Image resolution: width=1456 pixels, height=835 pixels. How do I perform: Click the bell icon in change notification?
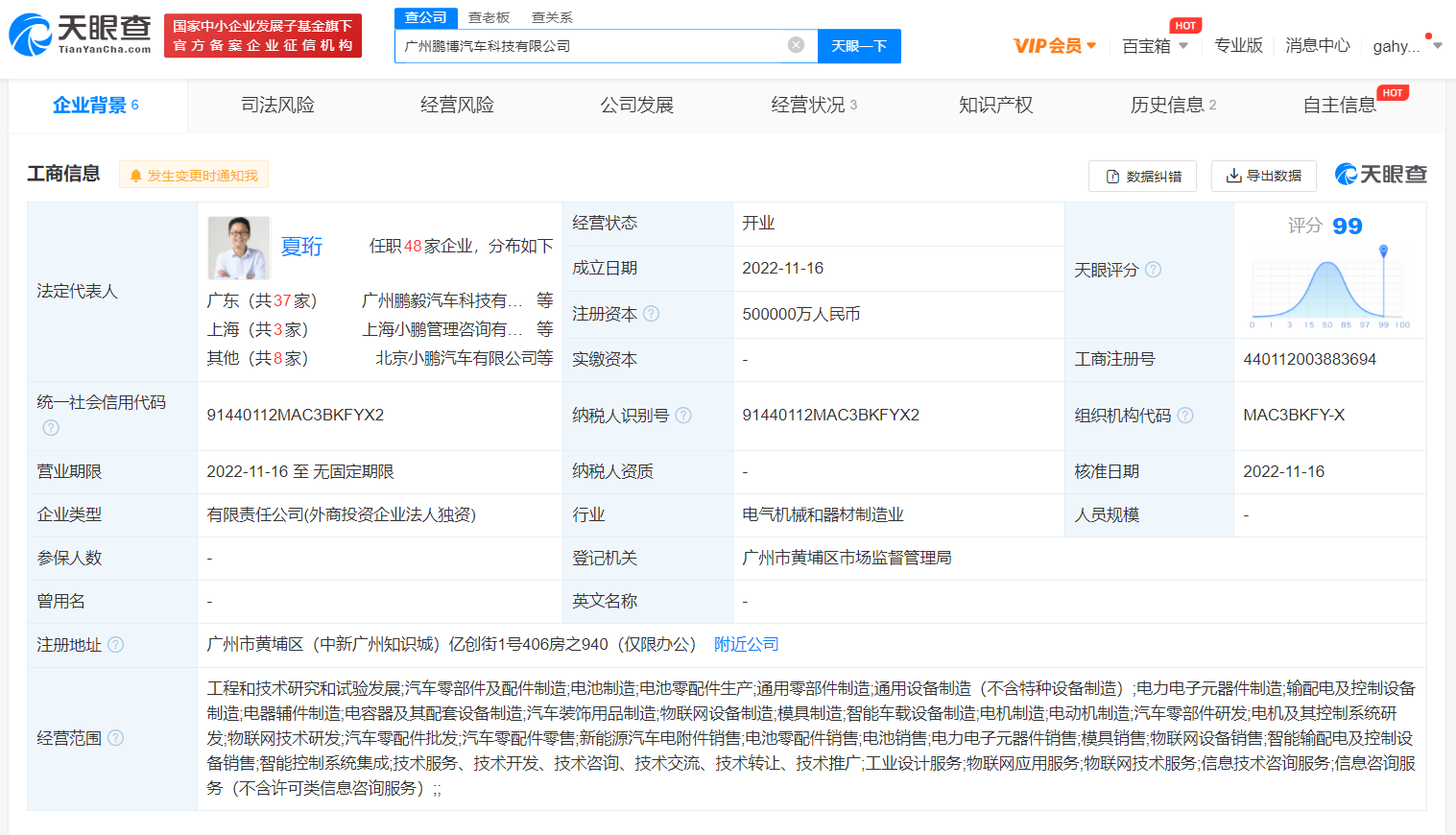coord(135,176)
